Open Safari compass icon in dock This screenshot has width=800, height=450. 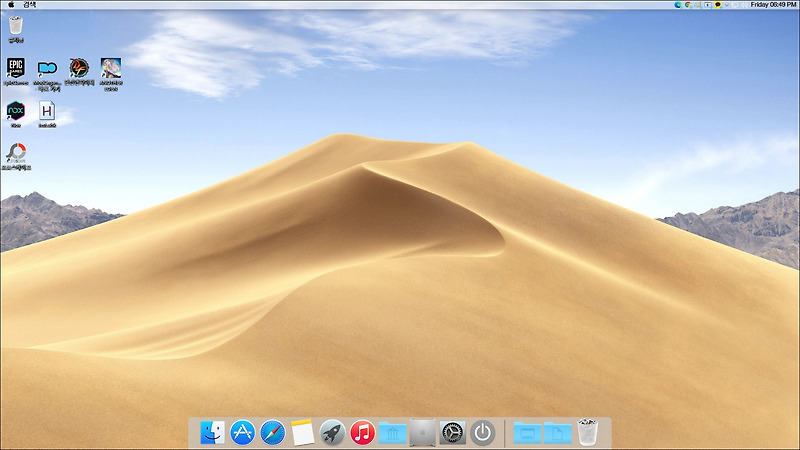click(x=272, y=433)
